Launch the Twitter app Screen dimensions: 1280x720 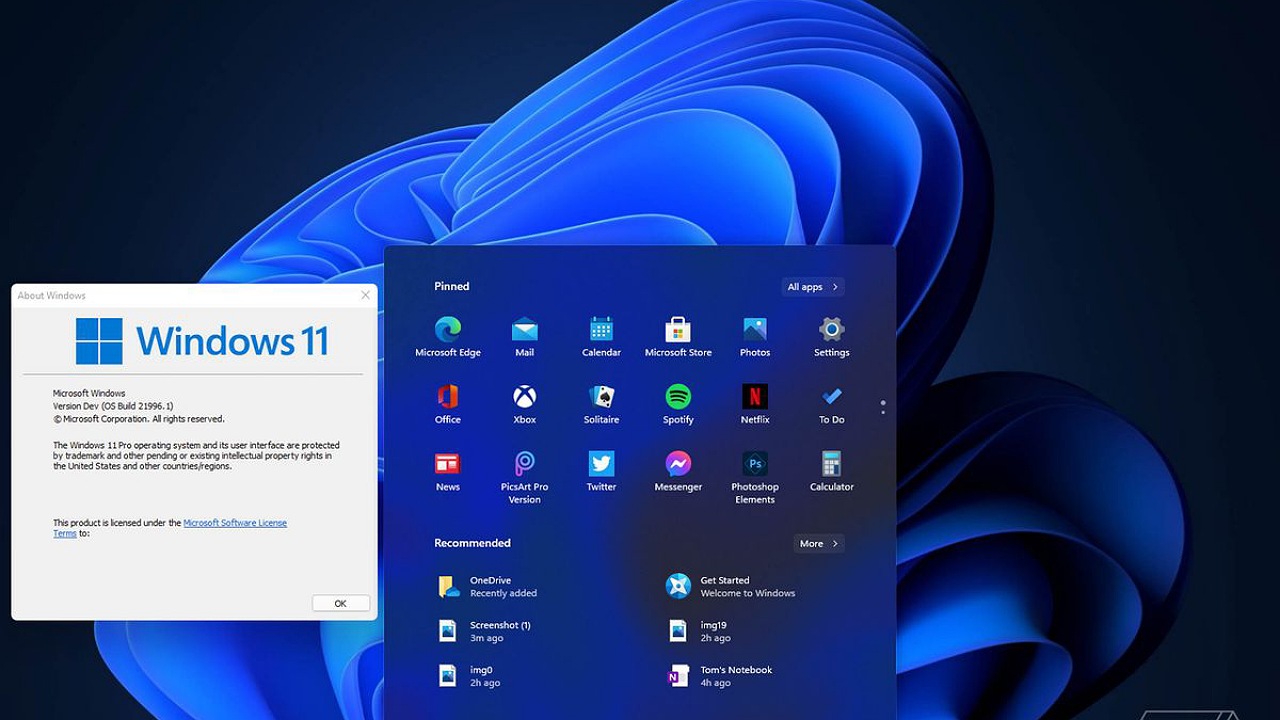(601, 465)
